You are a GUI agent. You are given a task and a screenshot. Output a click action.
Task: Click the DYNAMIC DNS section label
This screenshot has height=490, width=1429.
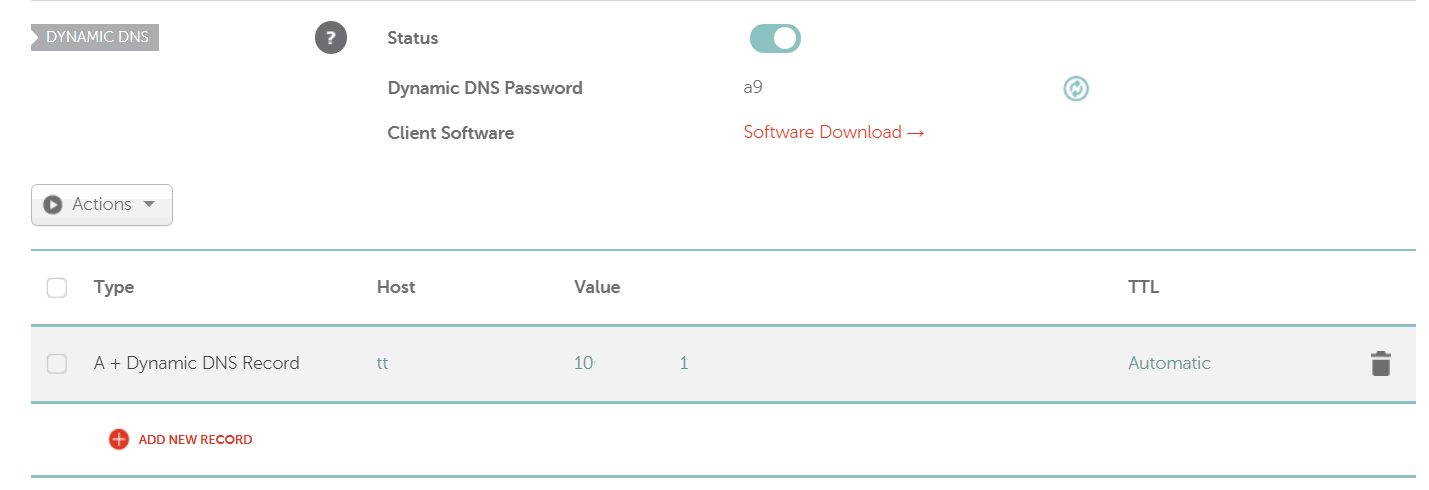point(96,38)
